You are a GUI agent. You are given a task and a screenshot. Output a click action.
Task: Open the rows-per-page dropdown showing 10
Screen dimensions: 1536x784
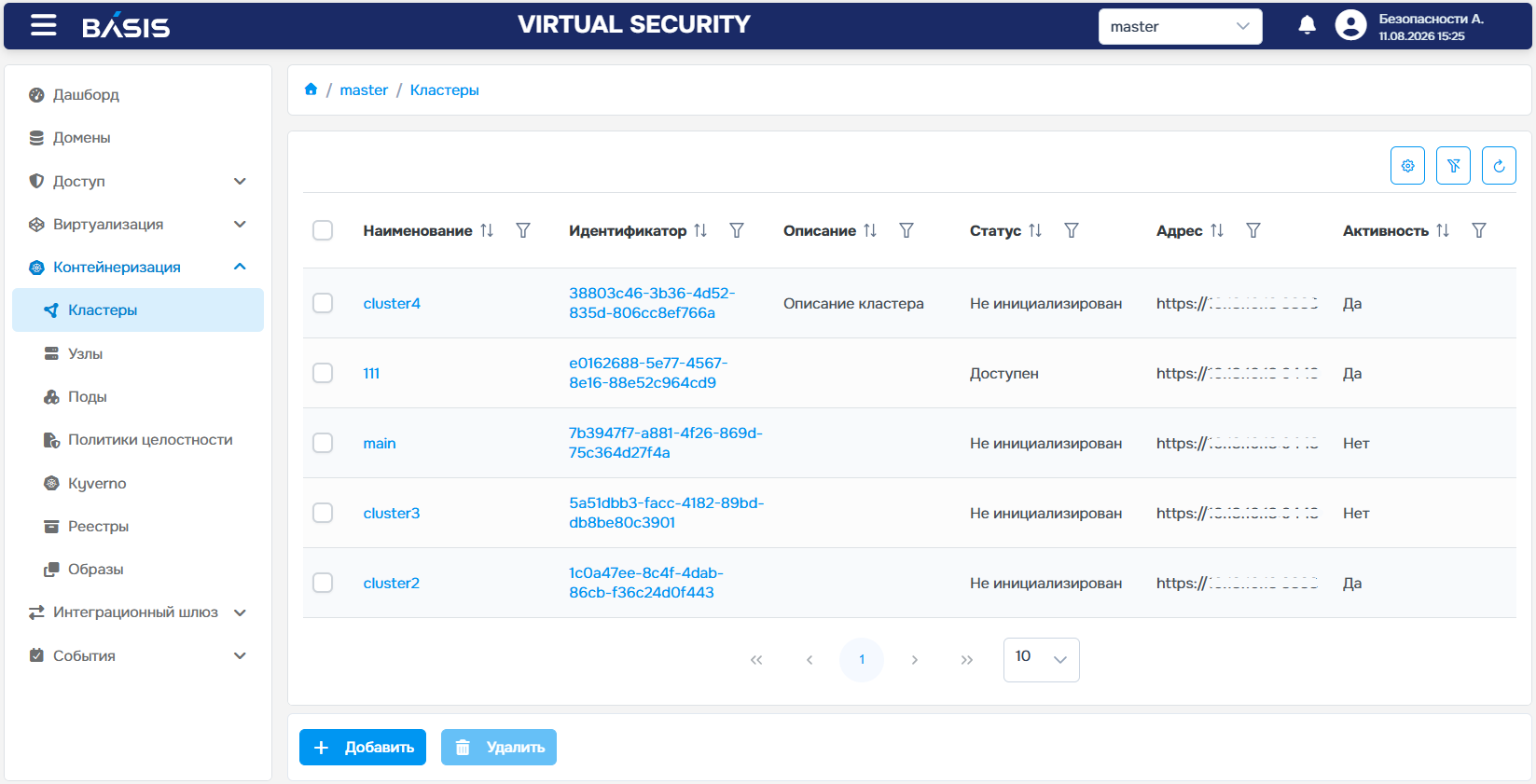coord(1041,659)
